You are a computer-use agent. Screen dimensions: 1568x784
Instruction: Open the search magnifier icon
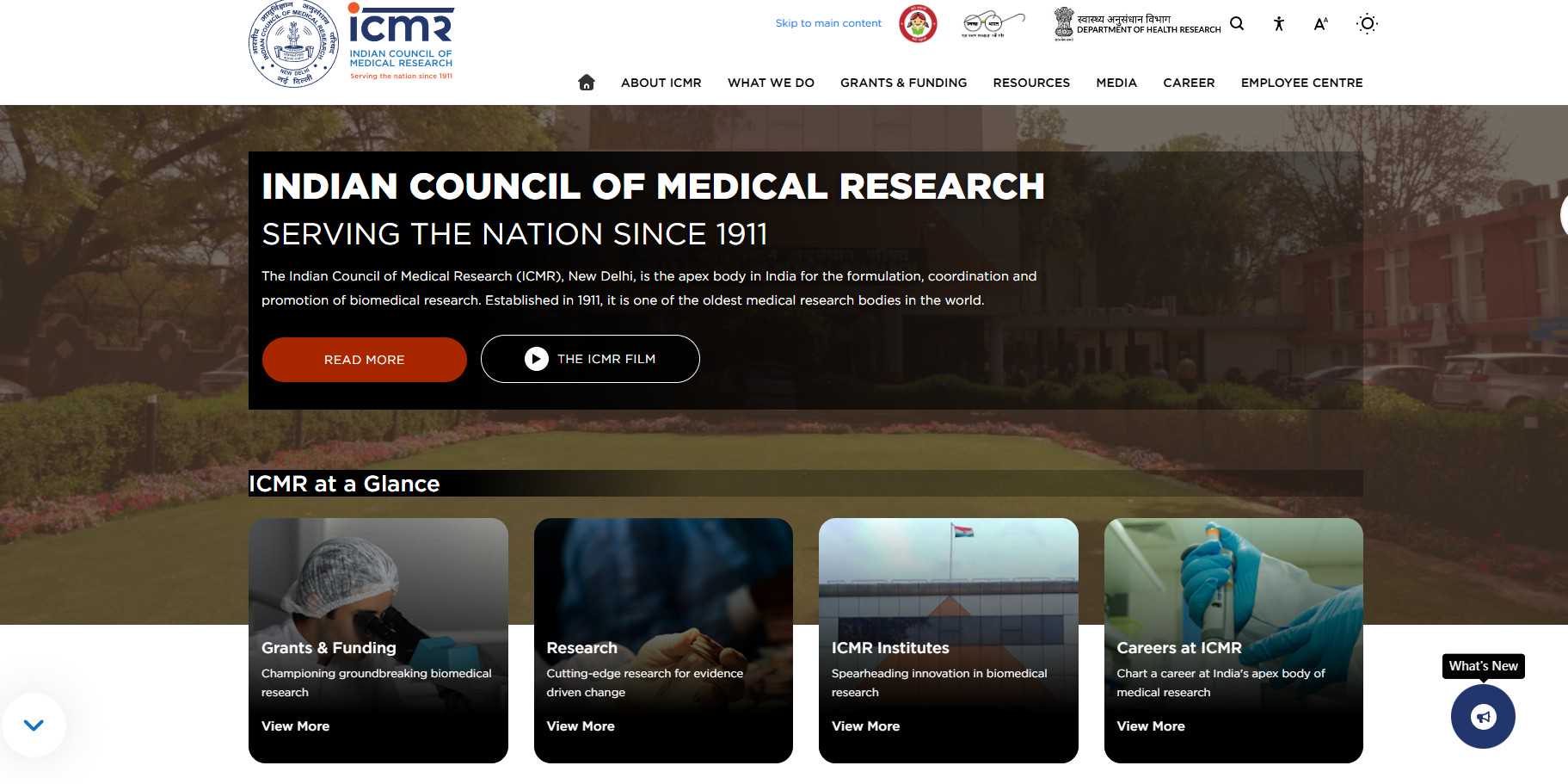point(1237,23)
